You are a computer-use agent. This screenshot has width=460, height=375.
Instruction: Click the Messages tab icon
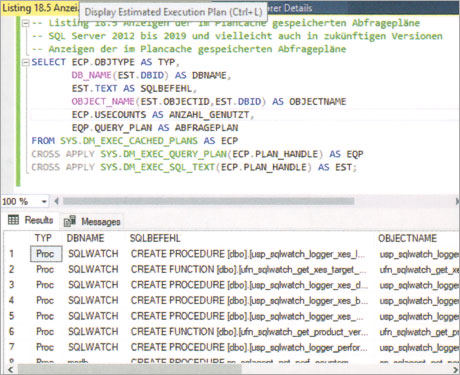click(x=70, y=221)
